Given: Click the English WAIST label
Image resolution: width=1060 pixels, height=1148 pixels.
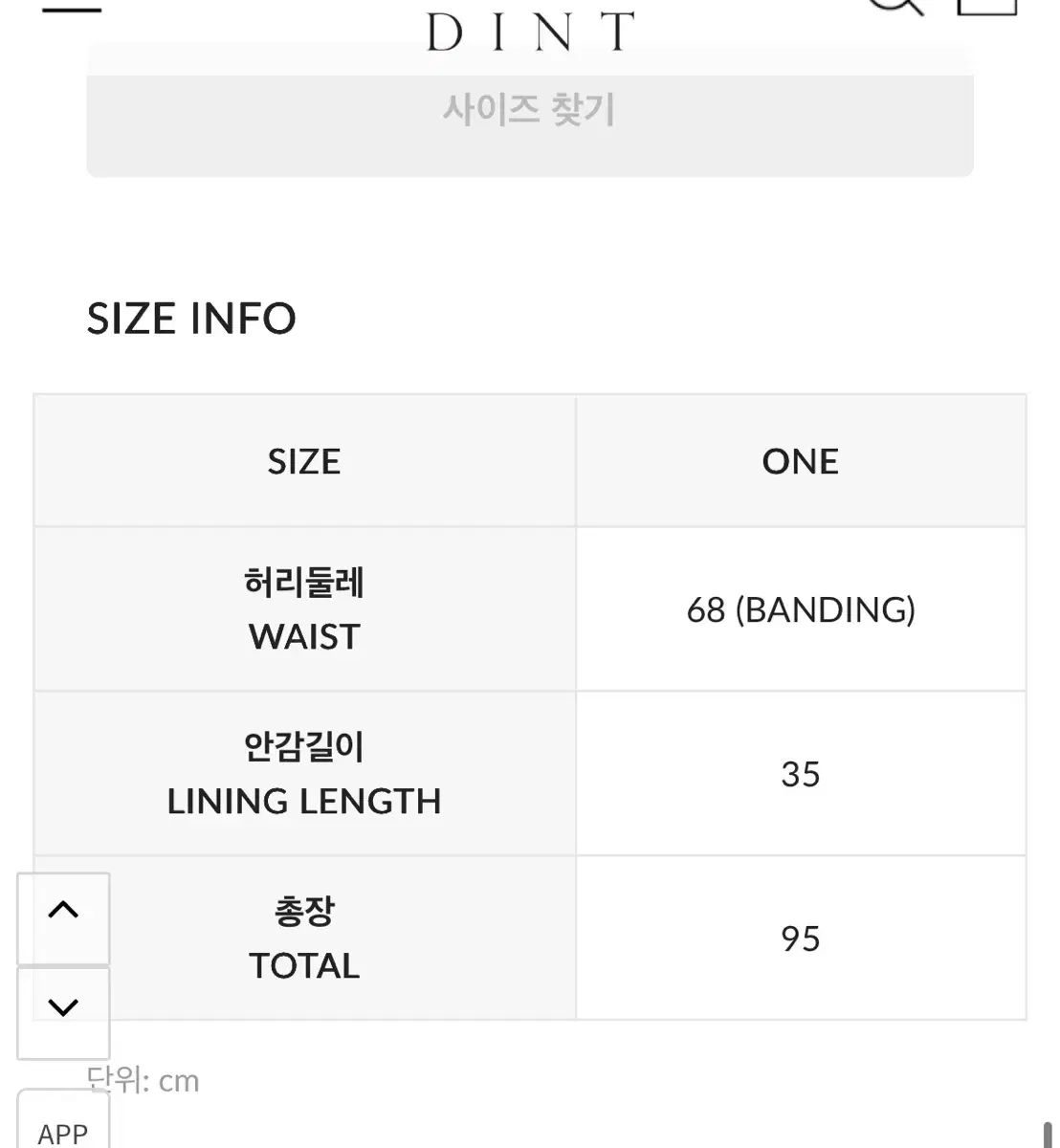Looking at the screenshot, I should (304, 637).
